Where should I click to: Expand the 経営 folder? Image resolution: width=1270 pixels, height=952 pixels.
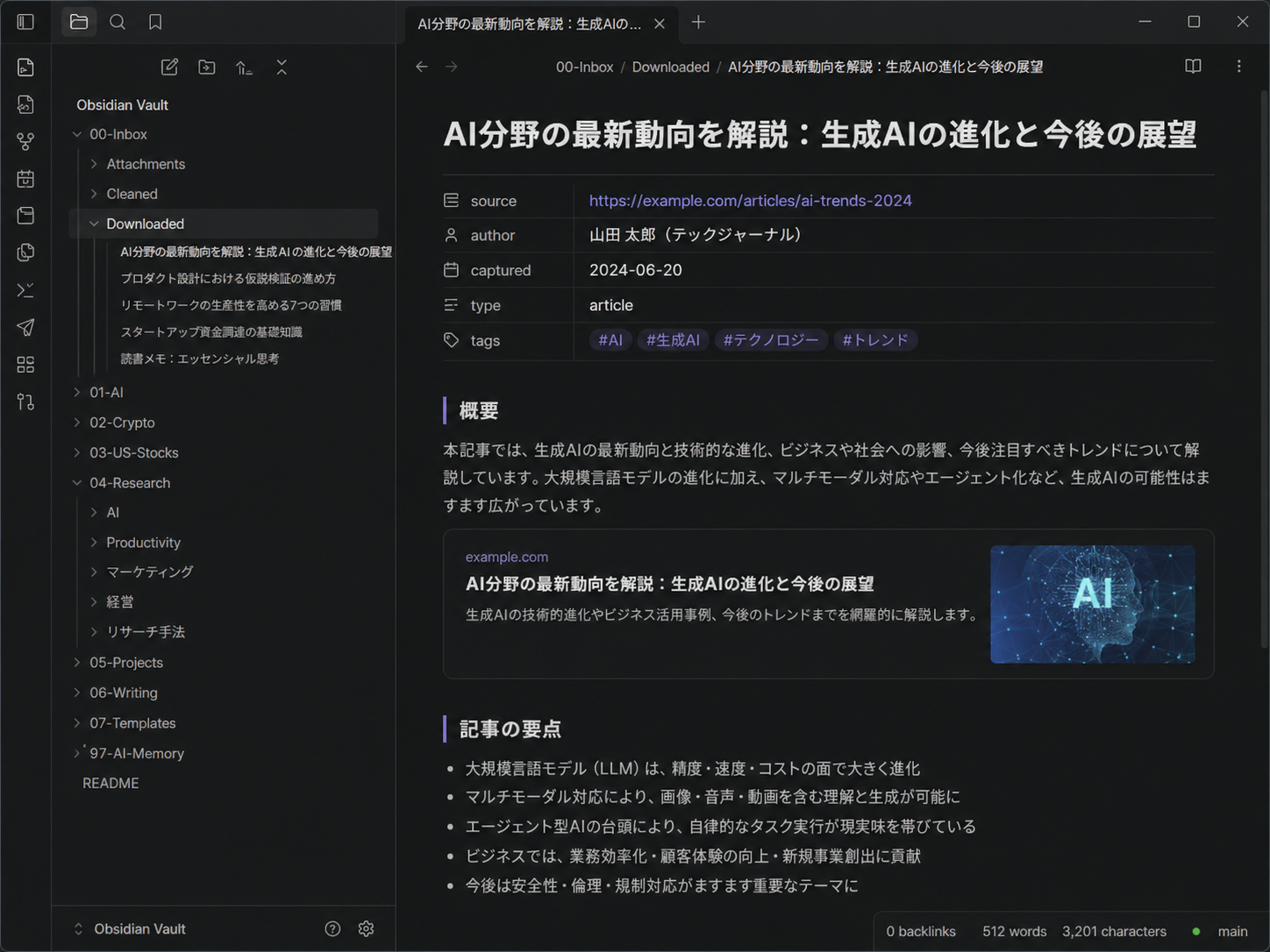coord(94,601)
